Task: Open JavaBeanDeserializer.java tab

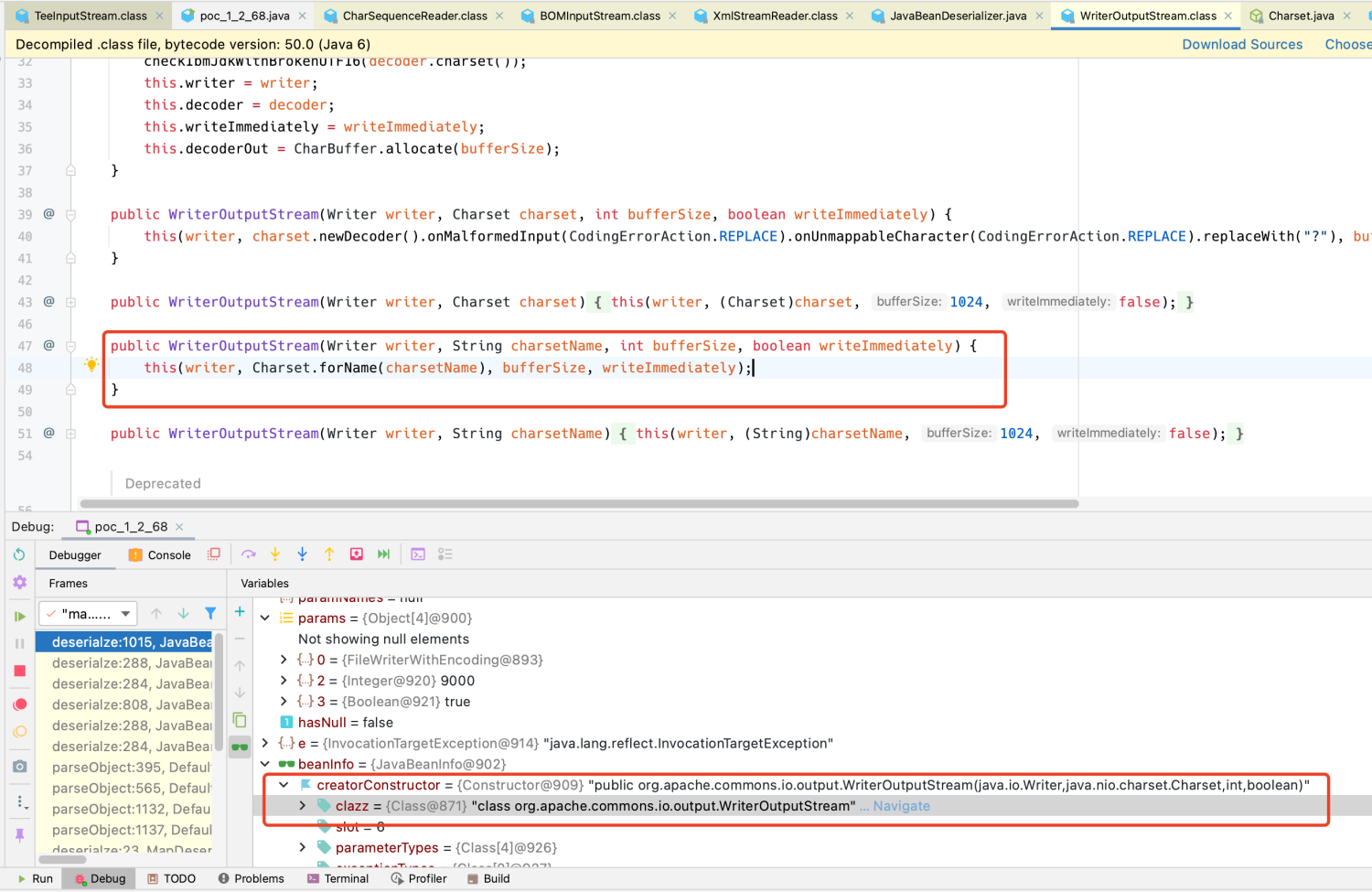Action: click(x=958, y=16)
